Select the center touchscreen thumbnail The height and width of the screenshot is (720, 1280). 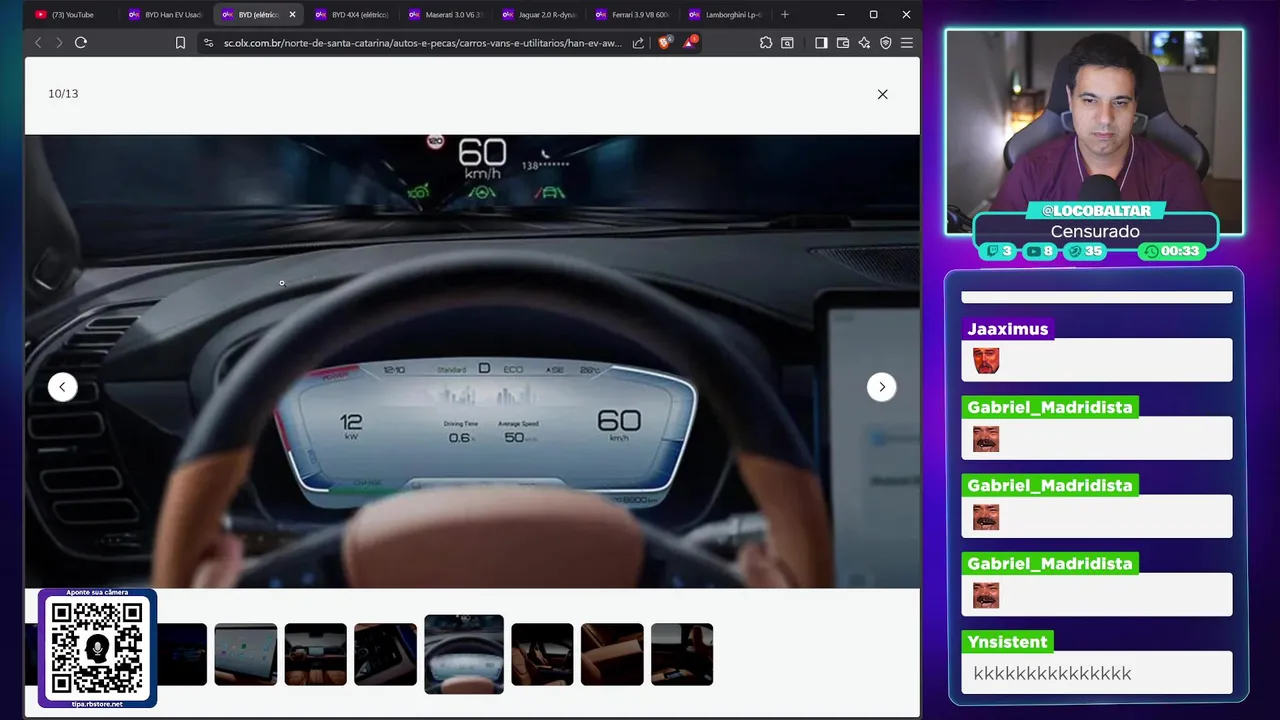[246, 655]
